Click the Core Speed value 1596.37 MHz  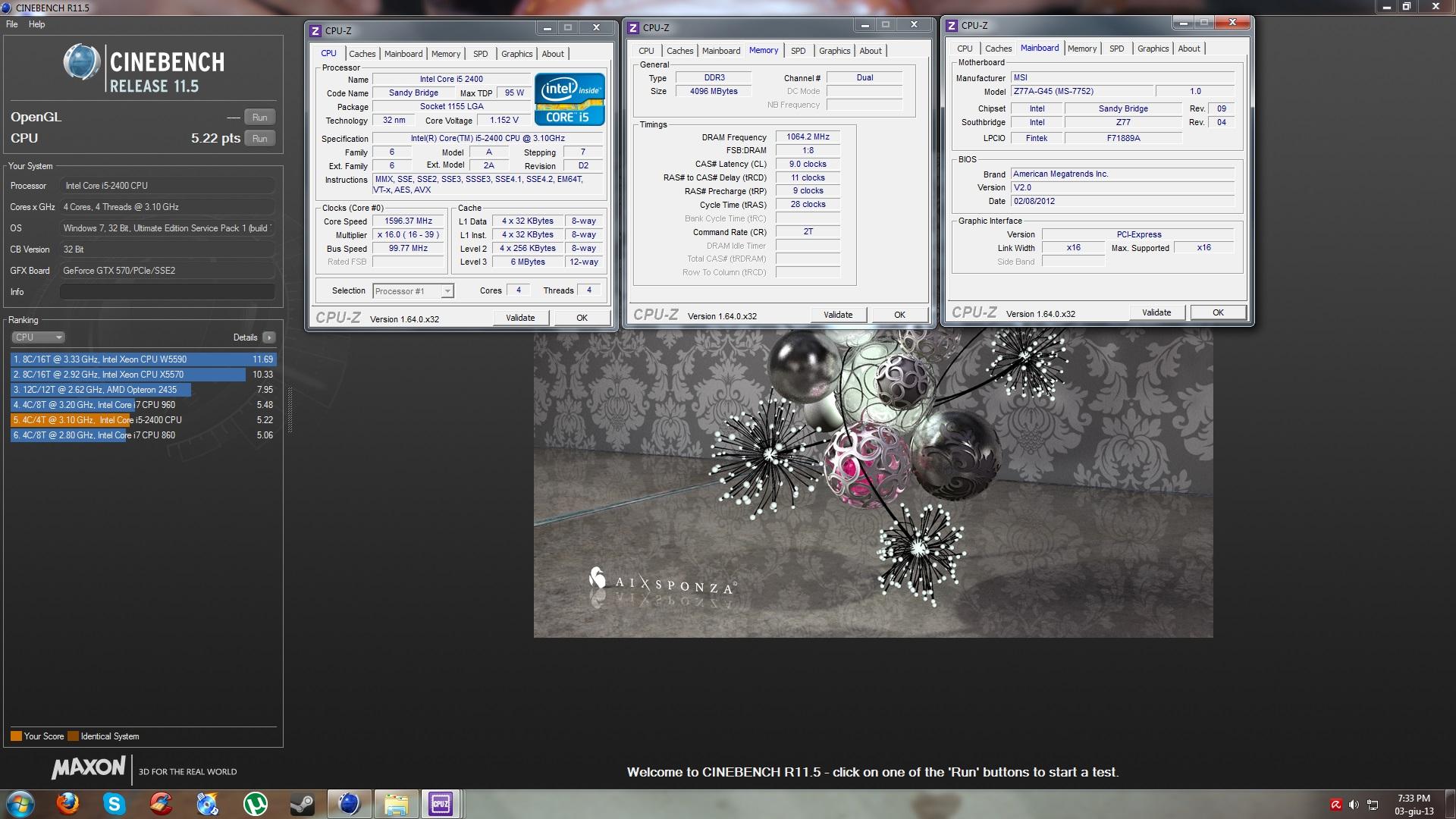409,221
